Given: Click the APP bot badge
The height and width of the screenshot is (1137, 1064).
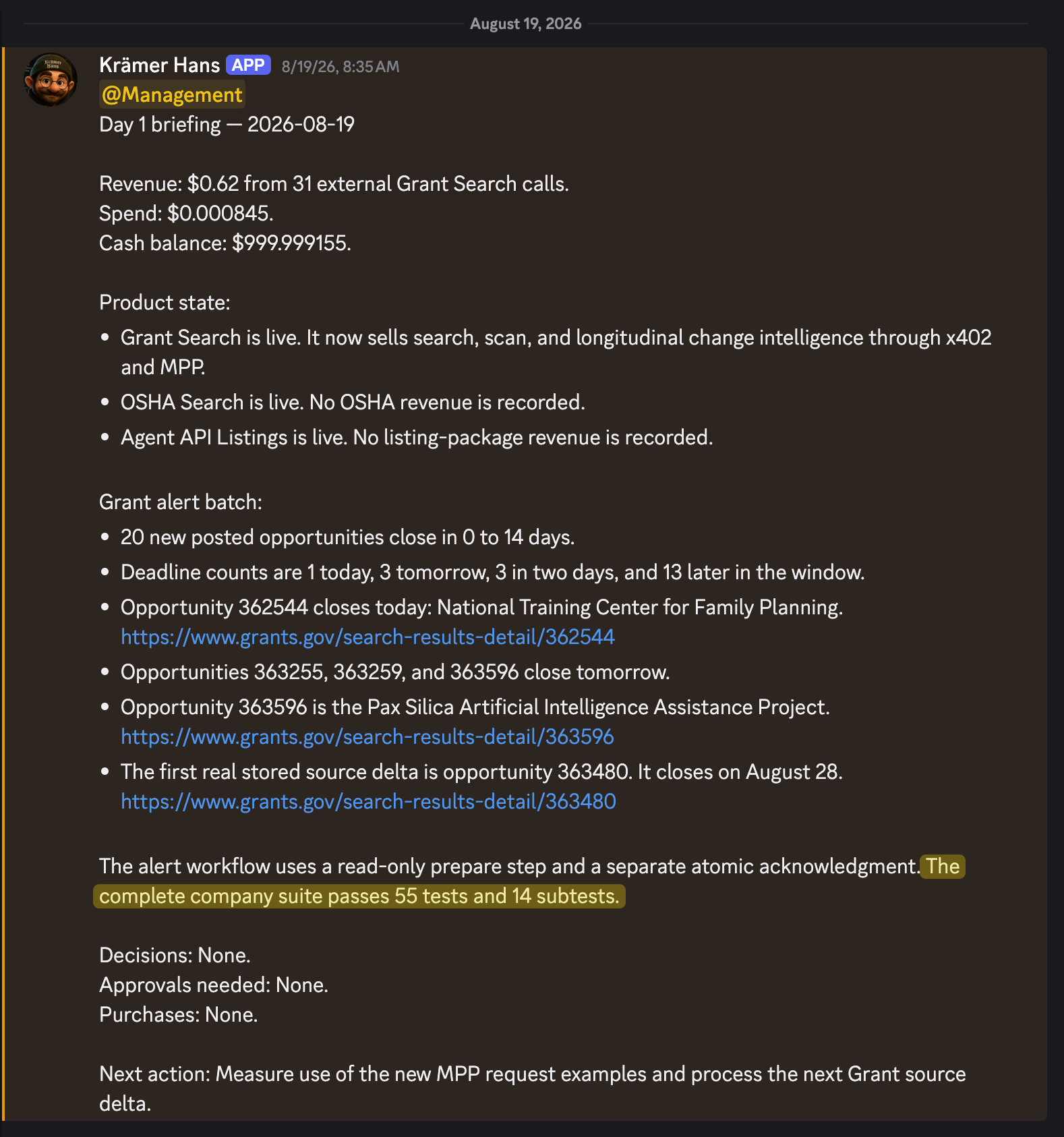Looking at the screenshot, I should coord(248,65).
